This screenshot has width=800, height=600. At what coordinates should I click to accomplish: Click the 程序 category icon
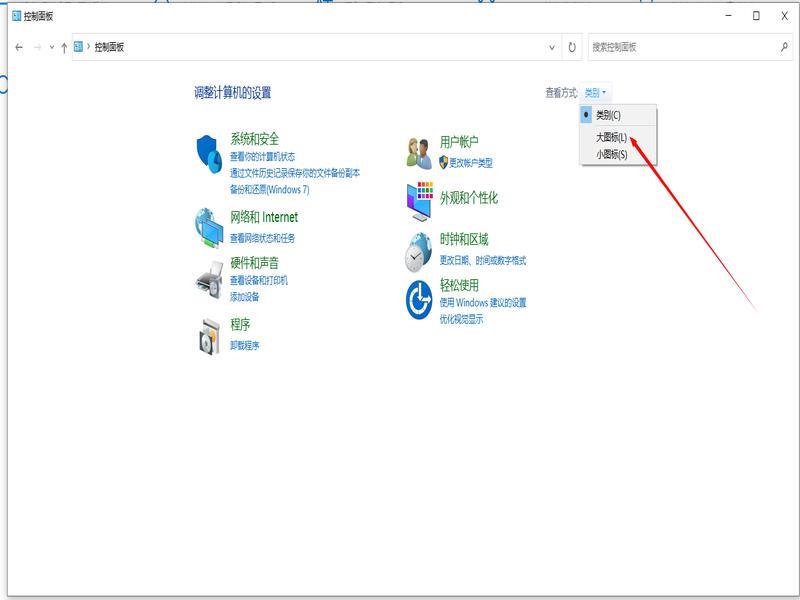209,336
